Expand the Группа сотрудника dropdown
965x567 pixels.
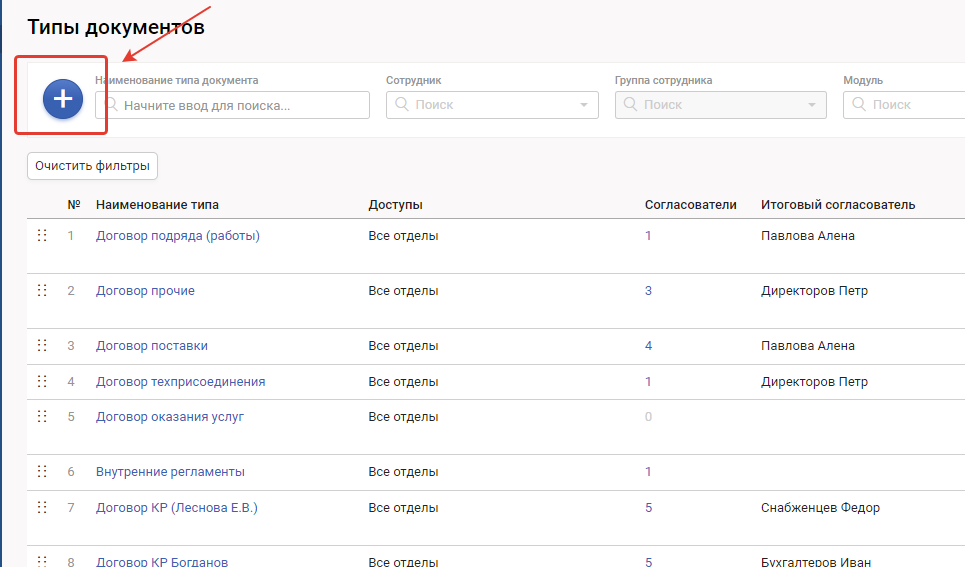[x=720, y=105]
